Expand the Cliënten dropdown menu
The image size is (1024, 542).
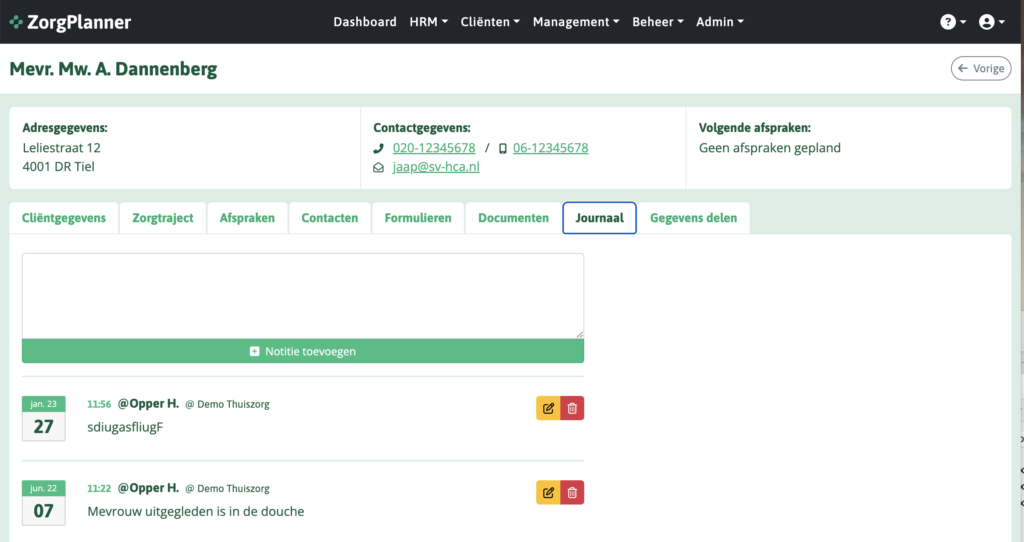(x=489, y=22)
